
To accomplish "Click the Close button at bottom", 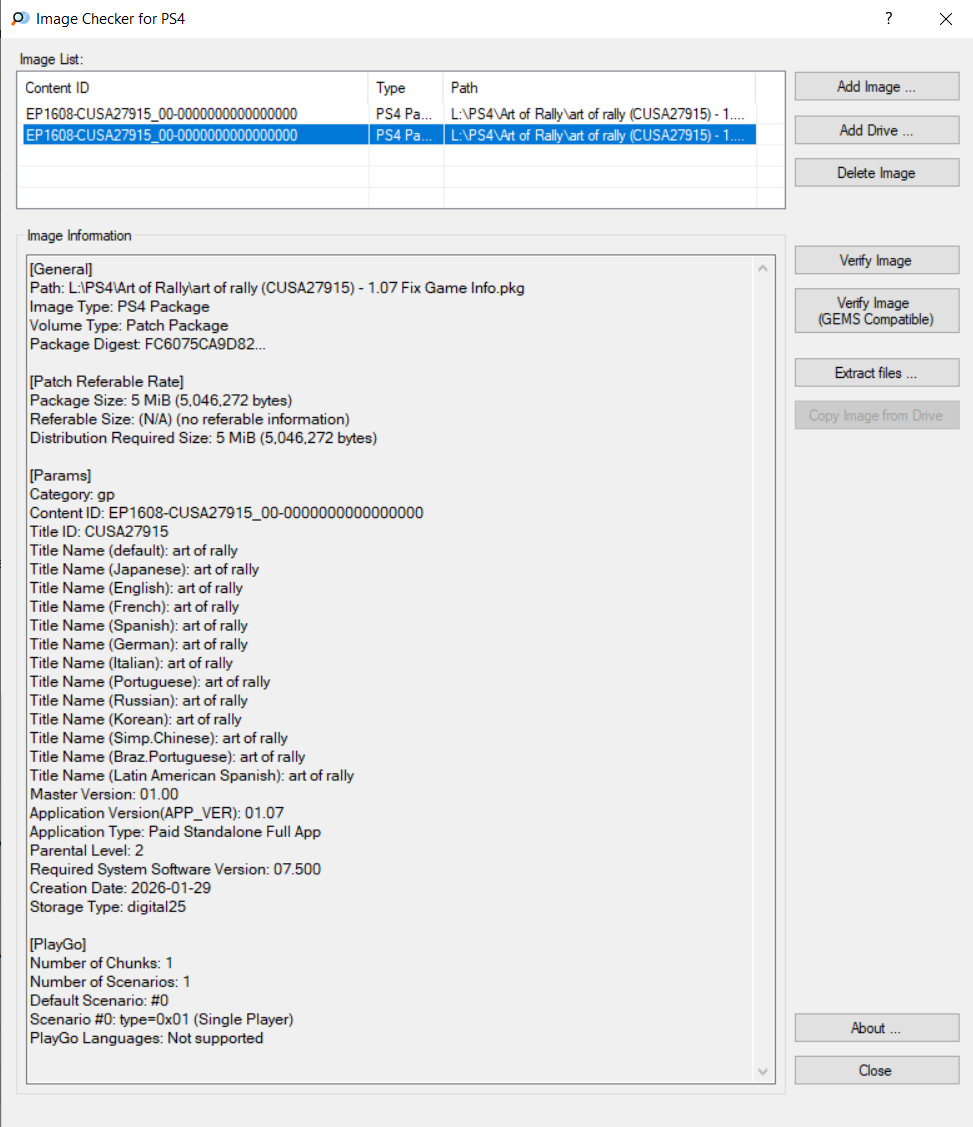I will coord(877,1070).
